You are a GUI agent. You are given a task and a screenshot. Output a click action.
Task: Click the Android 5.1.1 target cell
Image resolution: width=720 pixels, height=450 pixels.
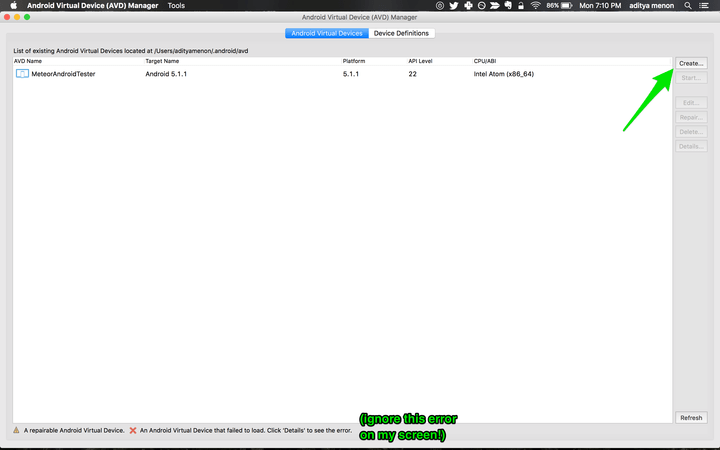[166, 74]
